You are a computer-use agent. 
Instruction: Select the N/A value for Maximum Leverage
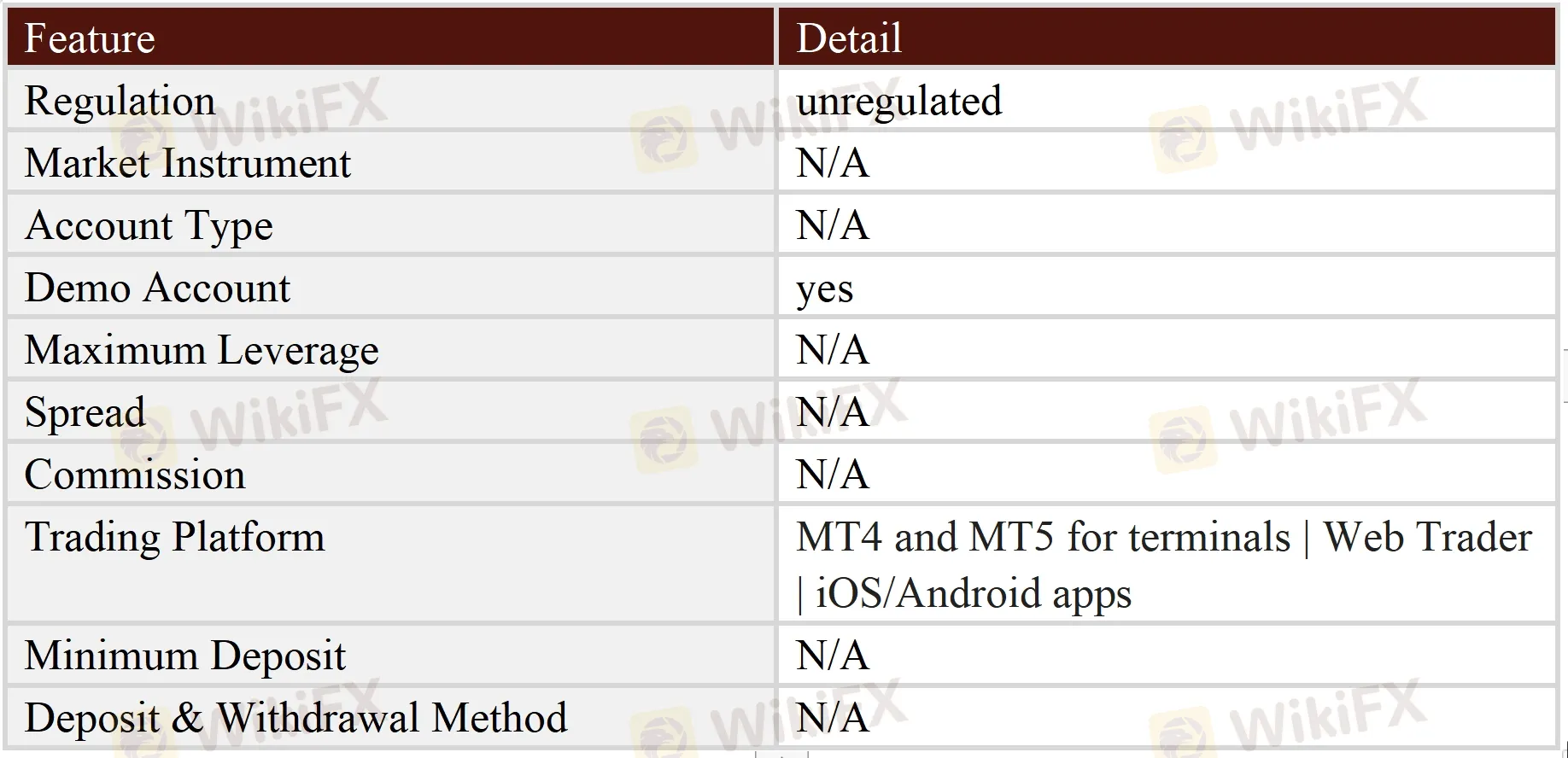(833, 350)
